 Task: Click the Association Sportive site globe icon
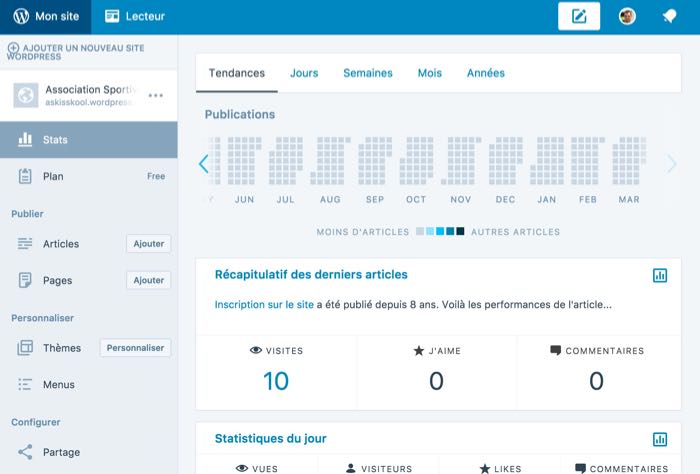(25, 95)
